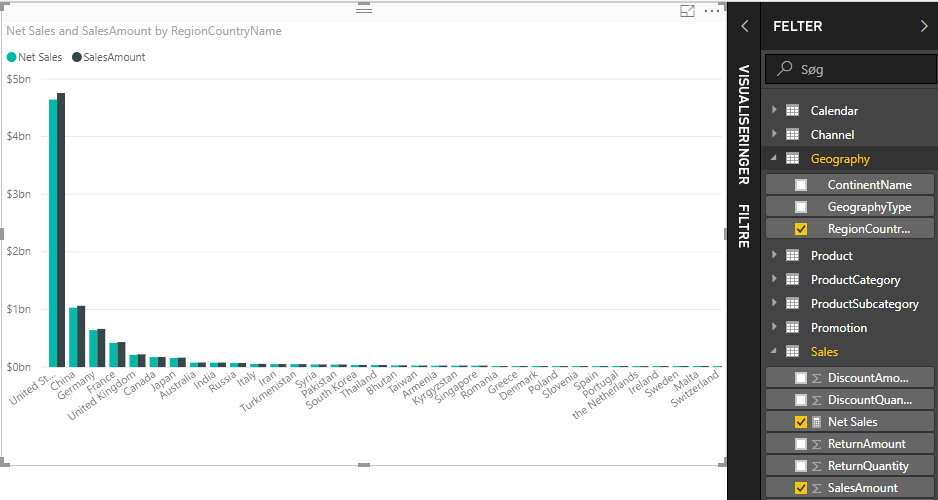Click the calculator icon beside Net Sales
Screen dimensions: 938x500
pyautogui.click(x=816, y=422)
